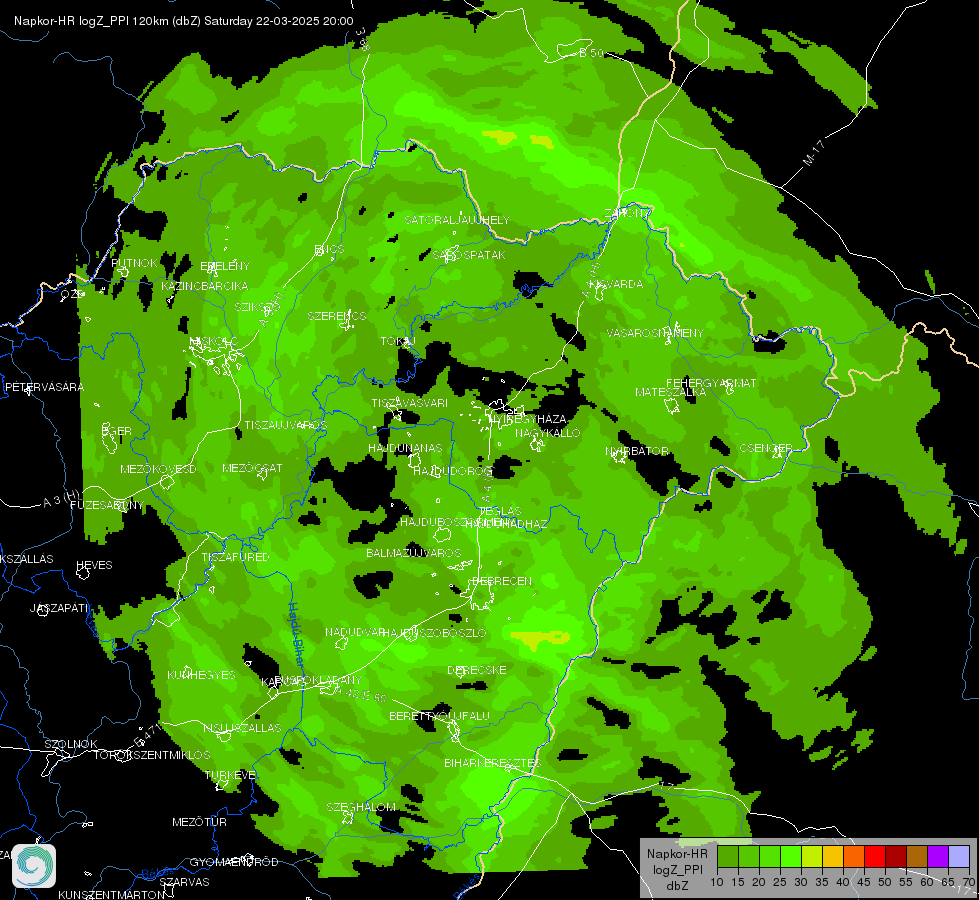Click the BERETTYOUJFALU city label
The width and height of the screenshot is (979, 900).
tap(440, 716)
